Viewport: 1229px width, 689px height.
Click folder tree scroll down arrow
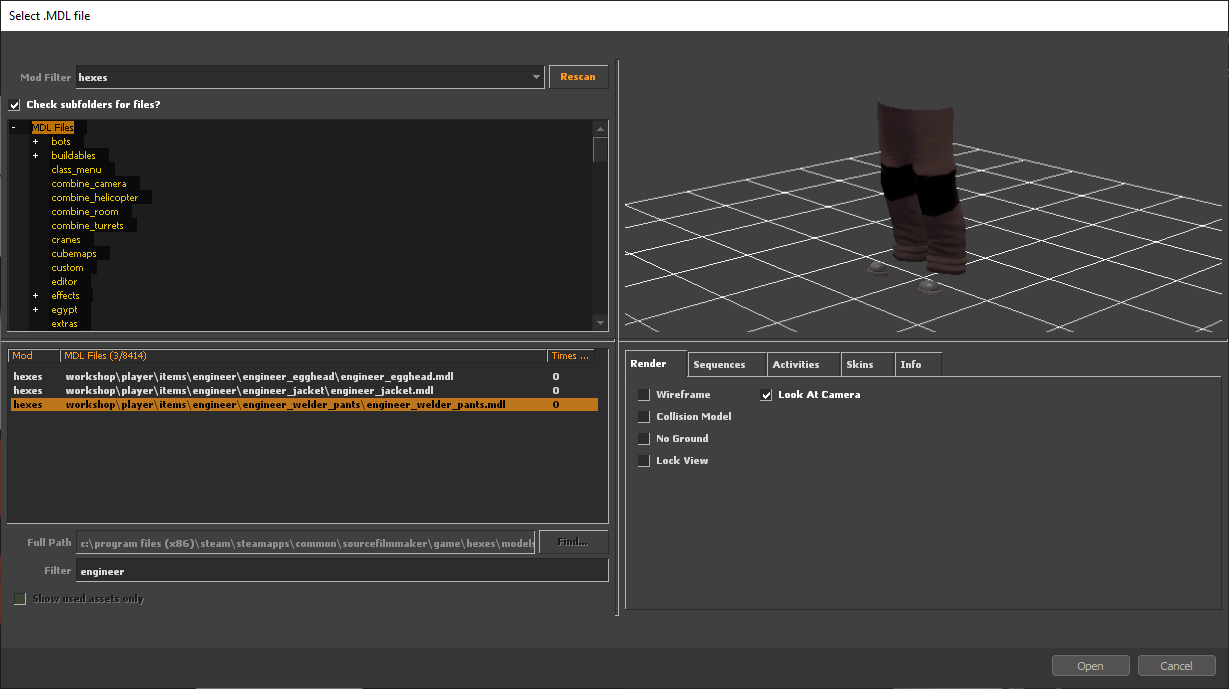pyautogui.click(x=600, y=323)
